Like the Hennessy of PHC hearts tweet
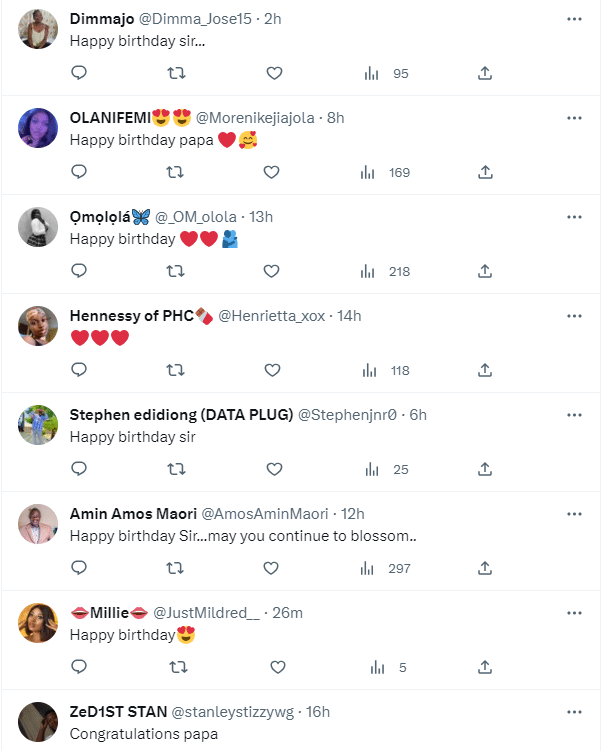The width and height of the screenshot is (608, 751). pos(272,370)
